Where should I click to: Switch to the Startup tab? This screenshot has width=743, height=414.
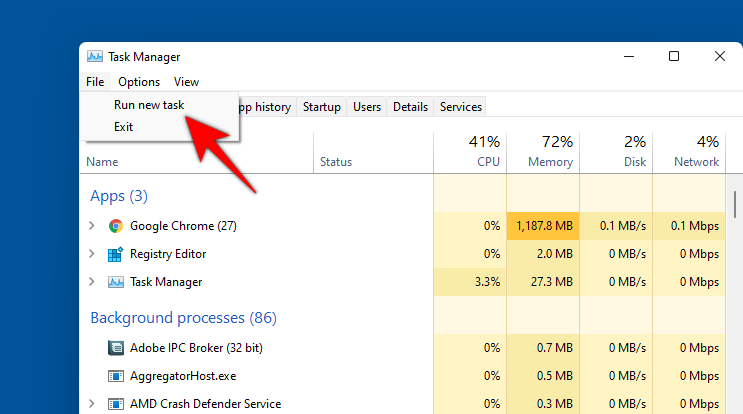[x=322, y=107]
